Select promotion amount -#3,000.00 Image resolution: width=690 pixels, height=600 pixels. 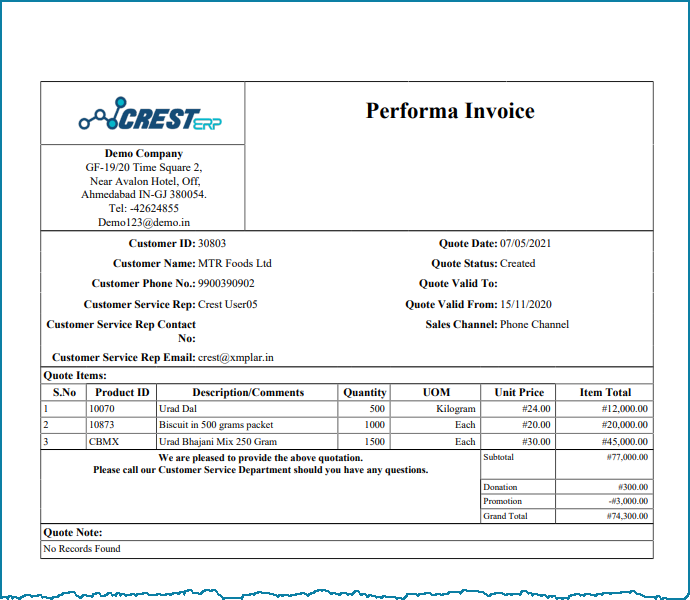click(x=628, y=501)
